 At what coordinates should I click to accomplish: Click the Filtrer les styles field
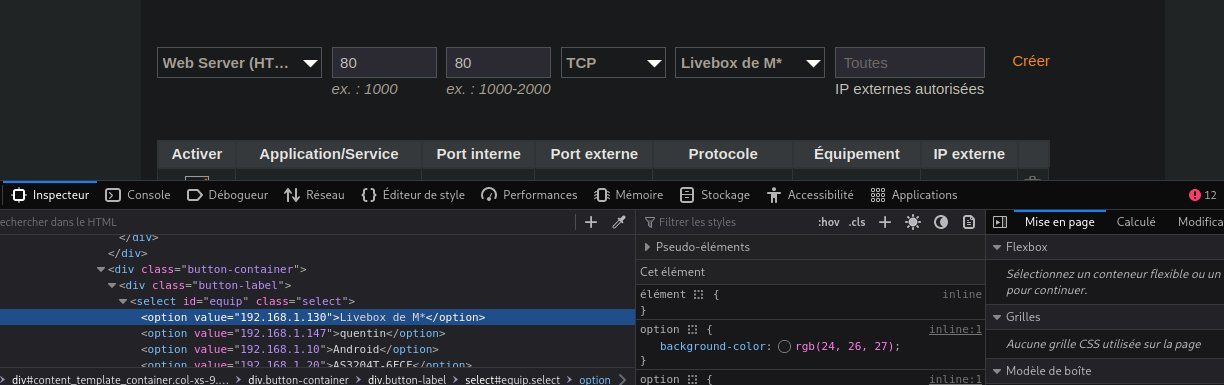725,222
